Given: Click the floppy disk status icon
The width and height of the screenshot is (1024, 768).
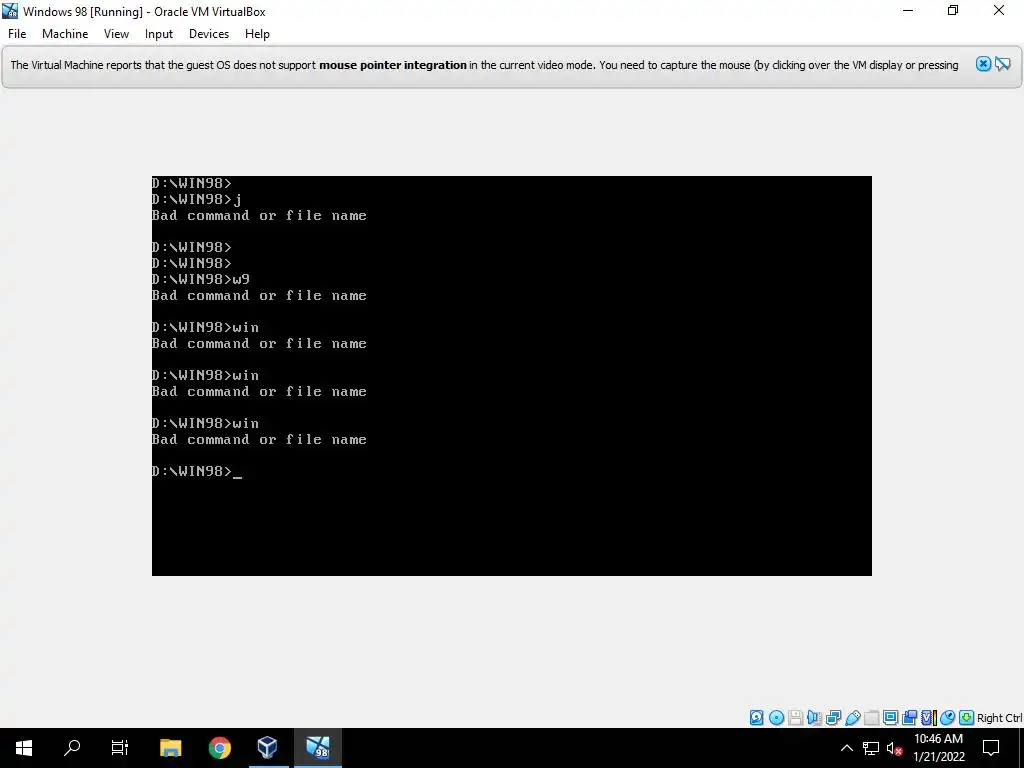Looking at the screenshot, I should 795,718.
